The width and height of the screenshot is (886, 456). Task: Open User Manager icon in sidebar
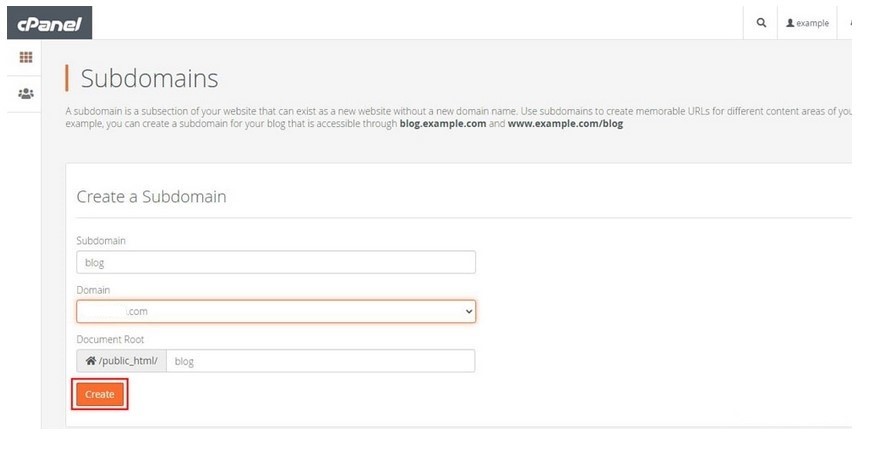pyautogui.click(x=26, y=93)
